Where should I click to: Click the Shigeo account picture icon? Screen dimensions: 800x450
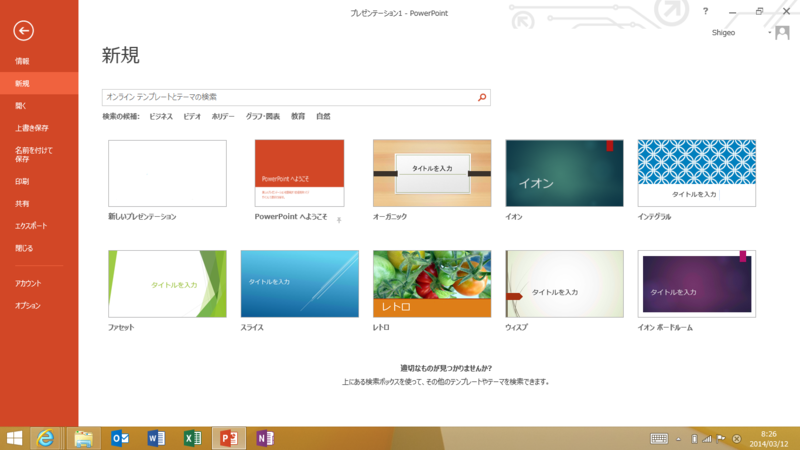[x=782, y=33]
